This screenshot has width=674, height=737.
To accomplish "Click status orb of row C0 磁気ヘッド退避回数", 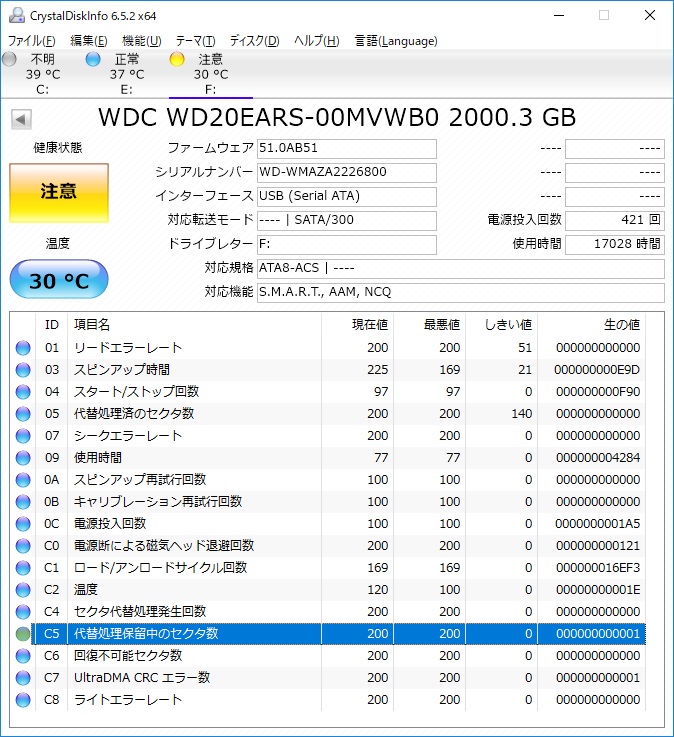I will [23, 546].
